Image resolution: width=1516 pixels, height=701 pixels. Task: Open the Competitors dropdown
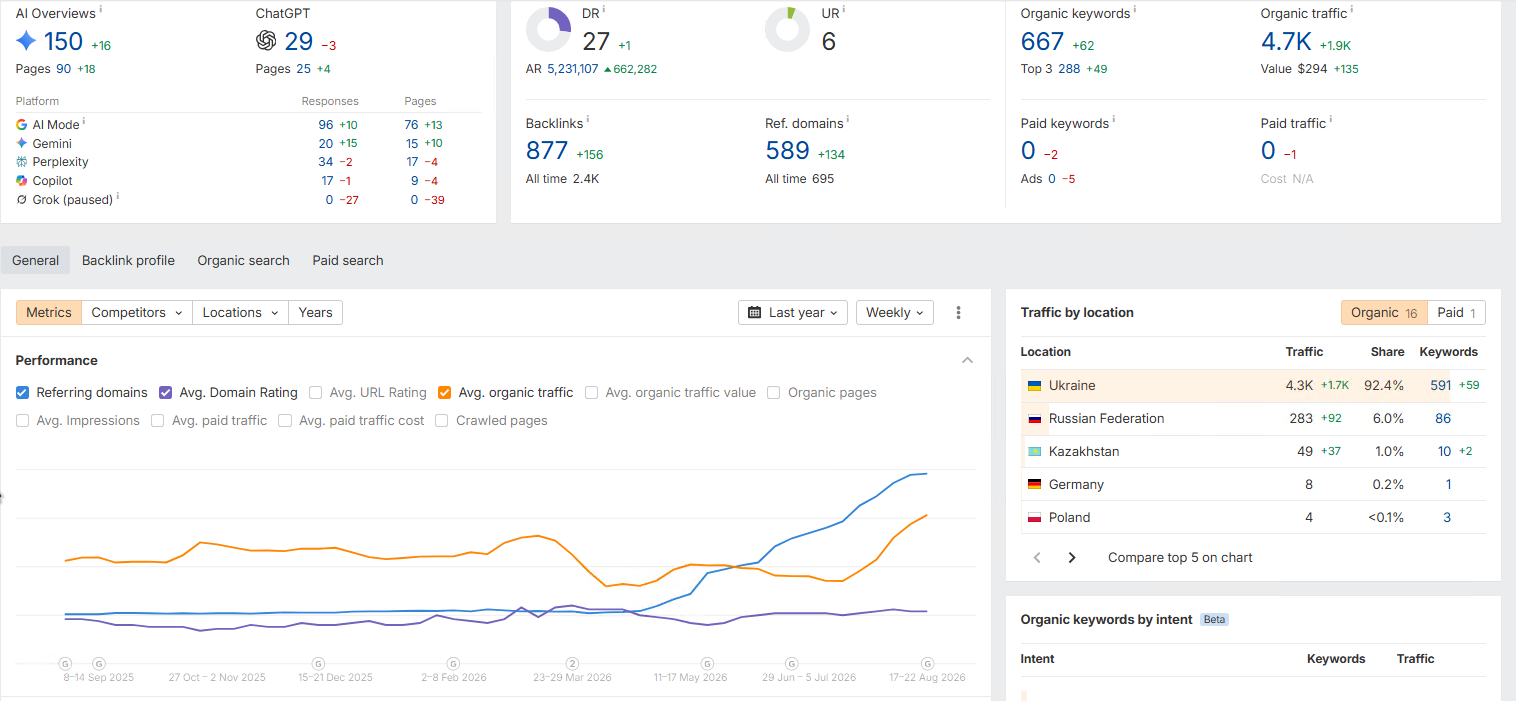pyautogui.click(x=137, y=313)
